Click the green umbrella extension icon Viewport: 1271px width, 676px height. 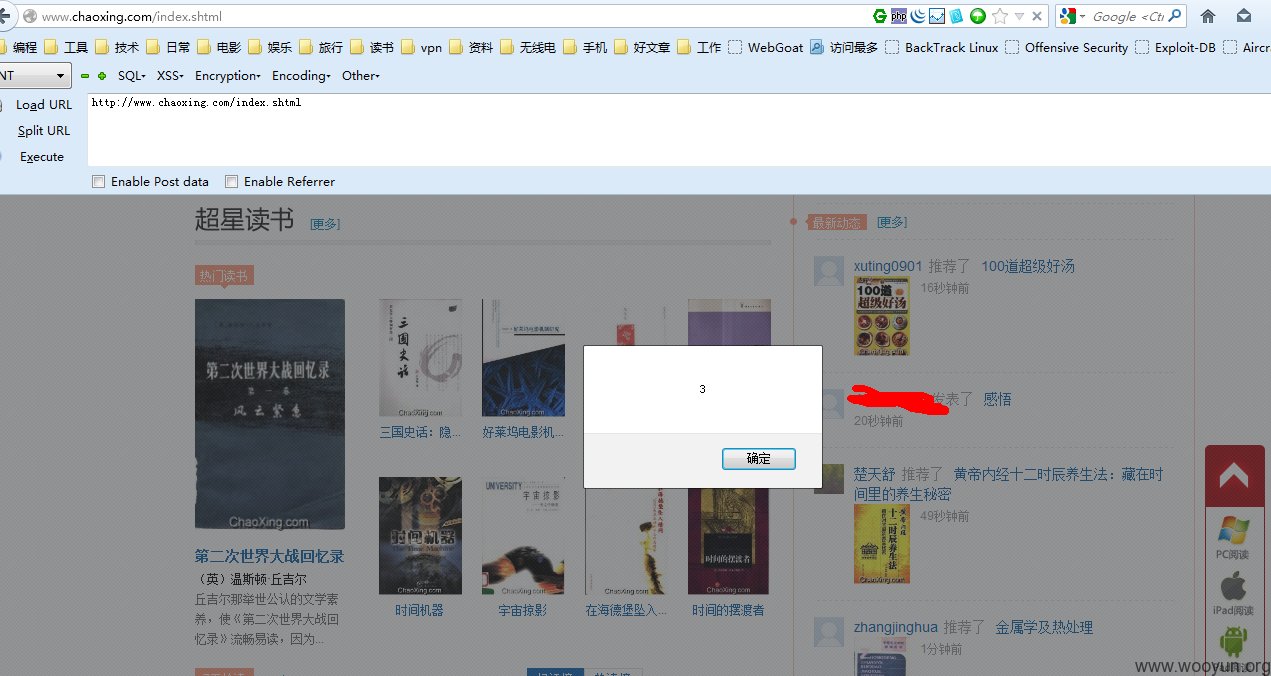coord(977,16)
